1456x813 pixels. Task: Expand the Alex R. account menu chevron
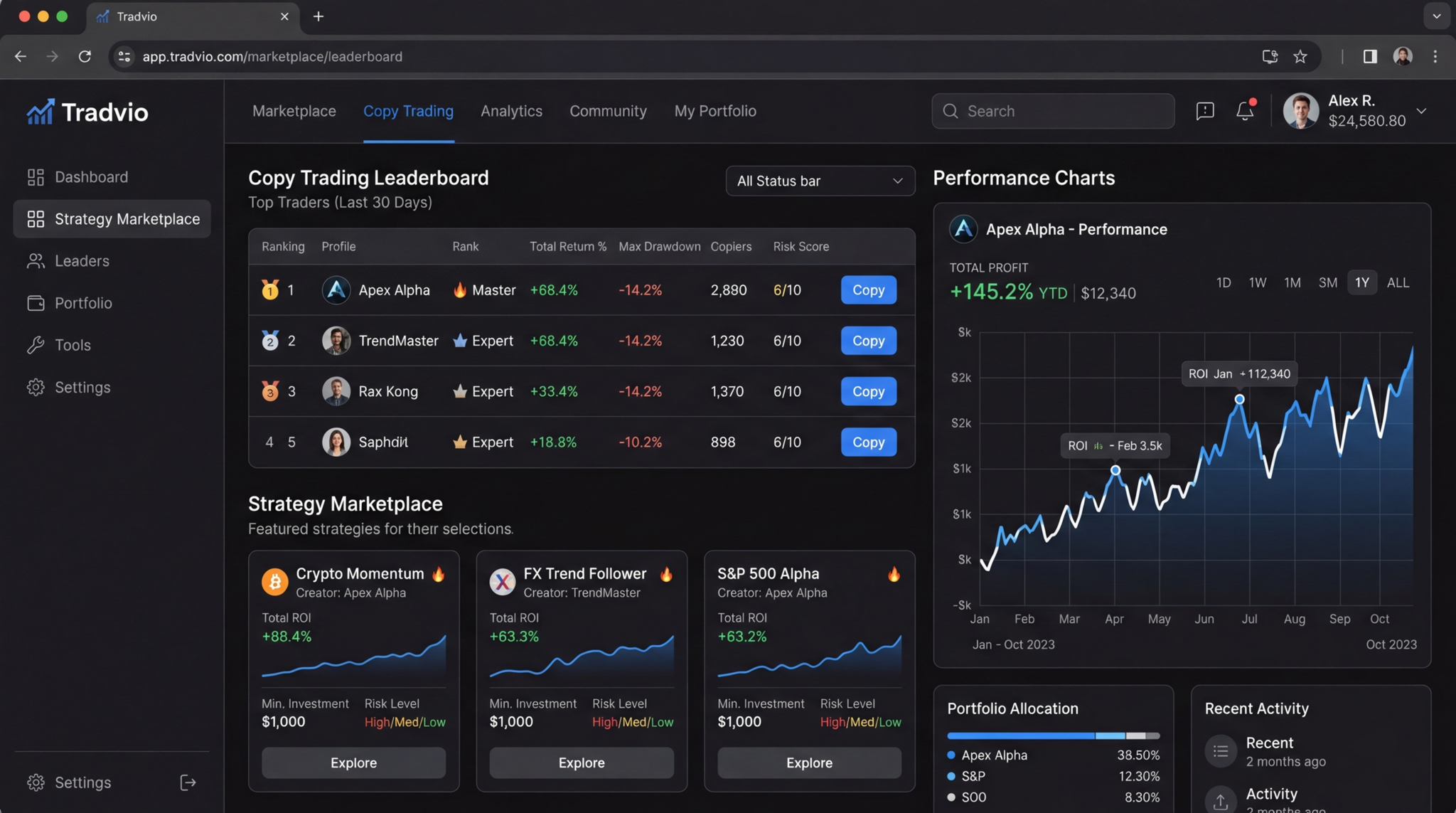tap(1421, 111)
